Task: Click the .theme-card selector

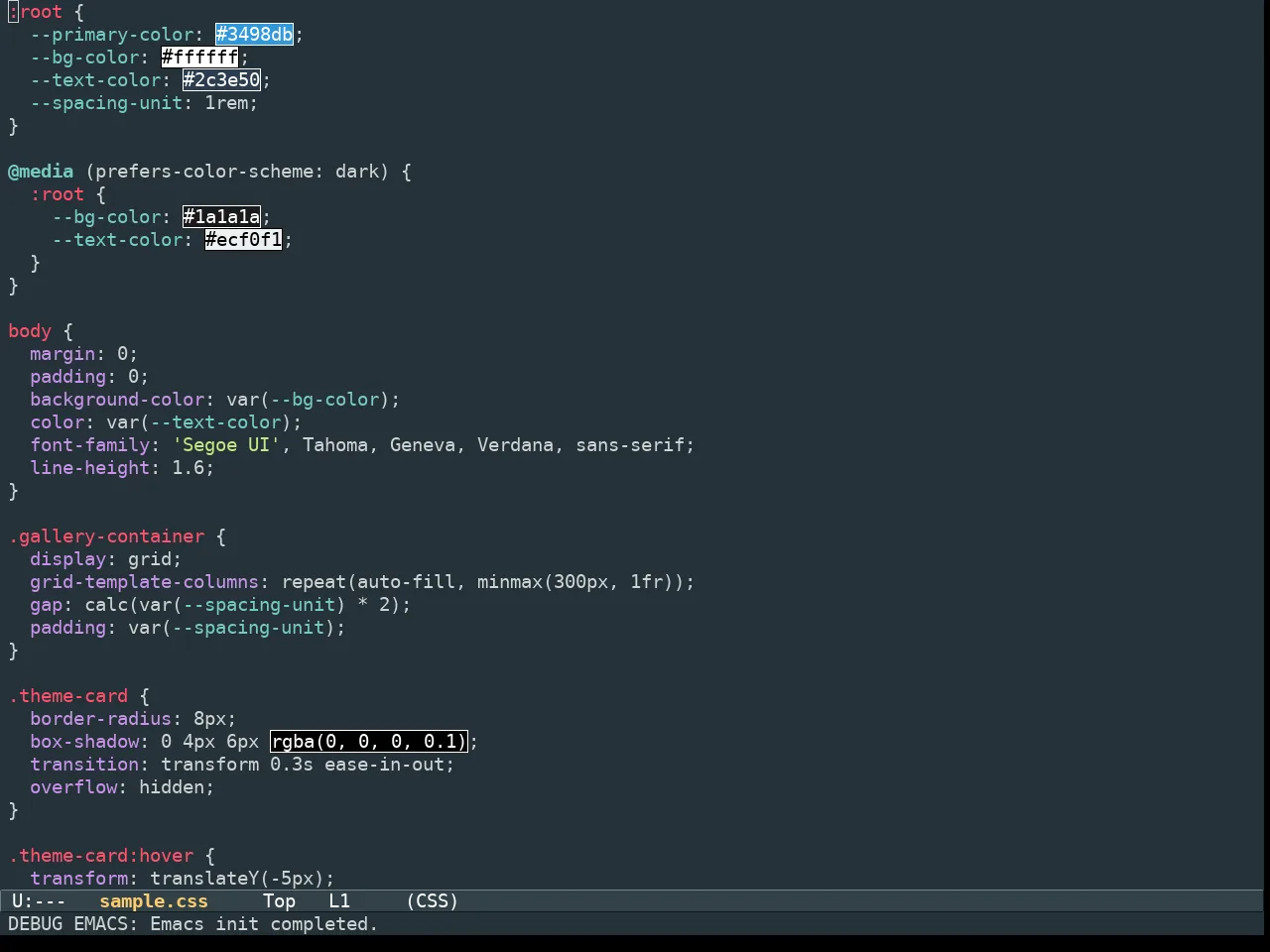Action: tap(67, 696)
